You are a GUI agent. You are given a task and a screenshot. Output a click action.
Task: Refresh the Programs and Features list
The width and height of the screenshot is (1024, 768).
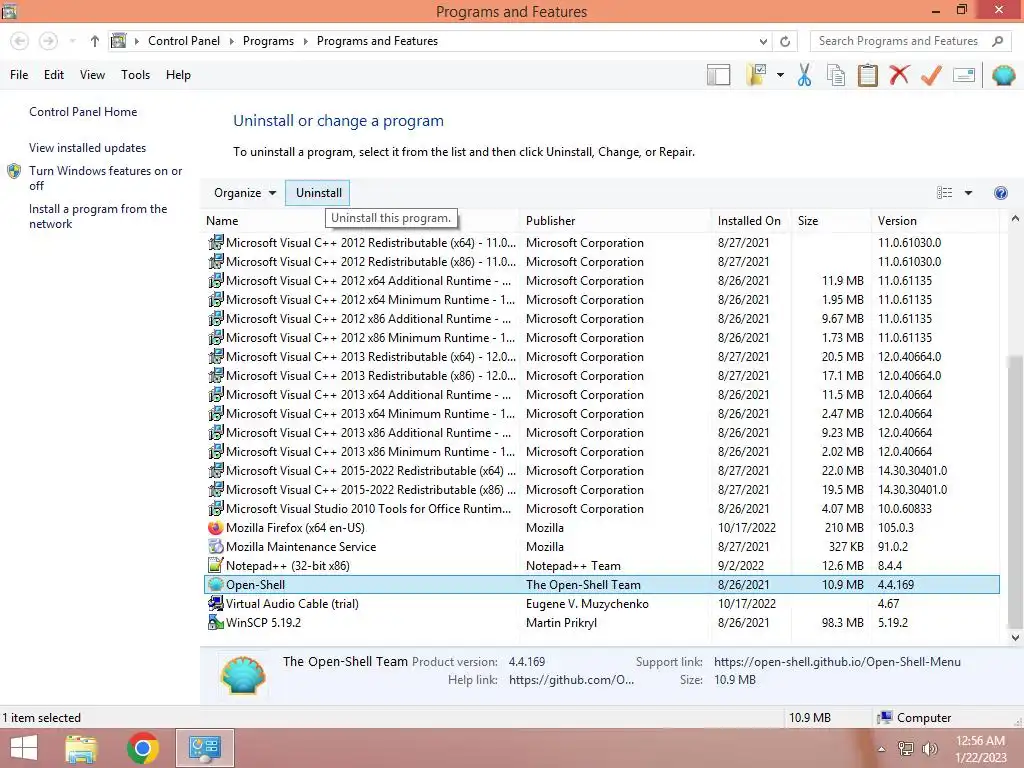pyautogui.click(x=785, y=41)
